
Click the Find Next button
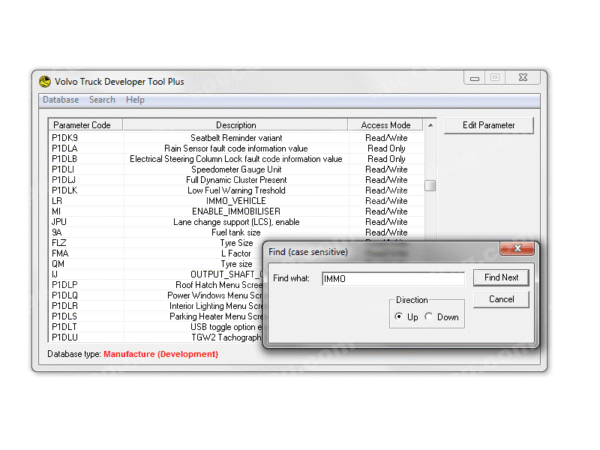click(501, 277)
